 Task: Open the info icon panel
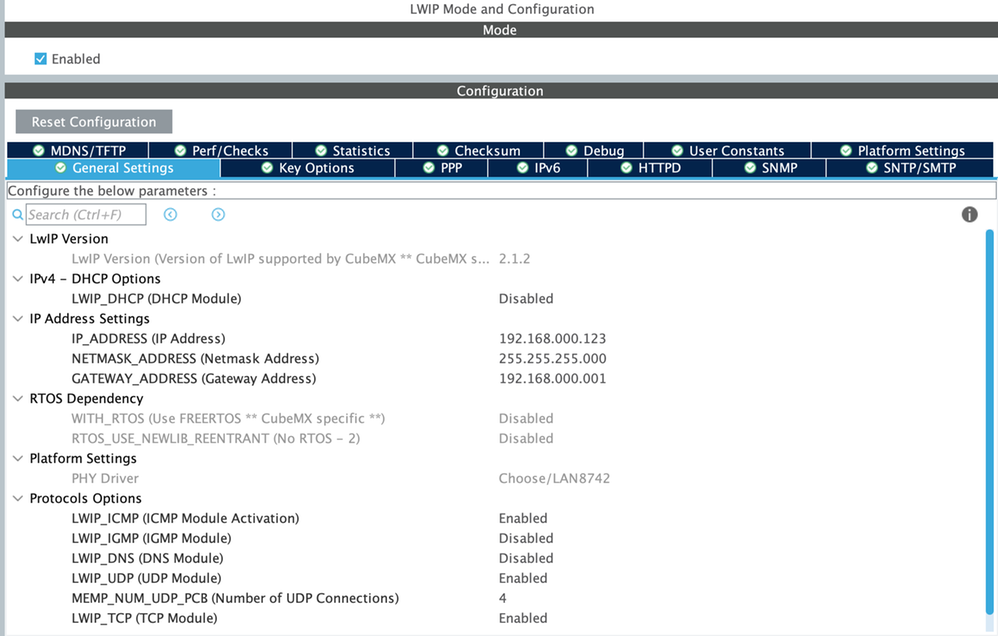[x=969, y=215]
